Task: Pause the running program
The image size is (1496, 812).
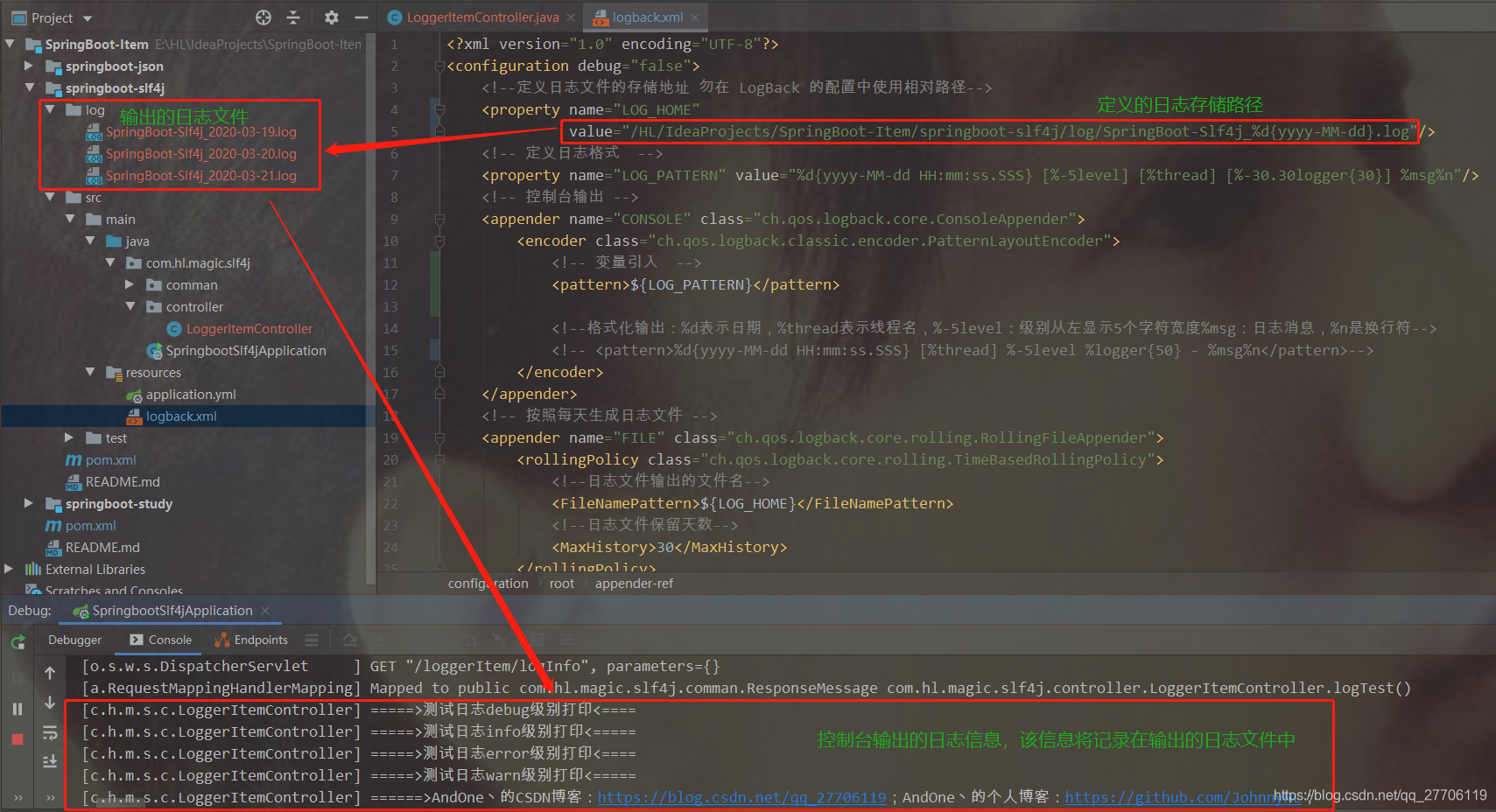Action: coord(18,709)
